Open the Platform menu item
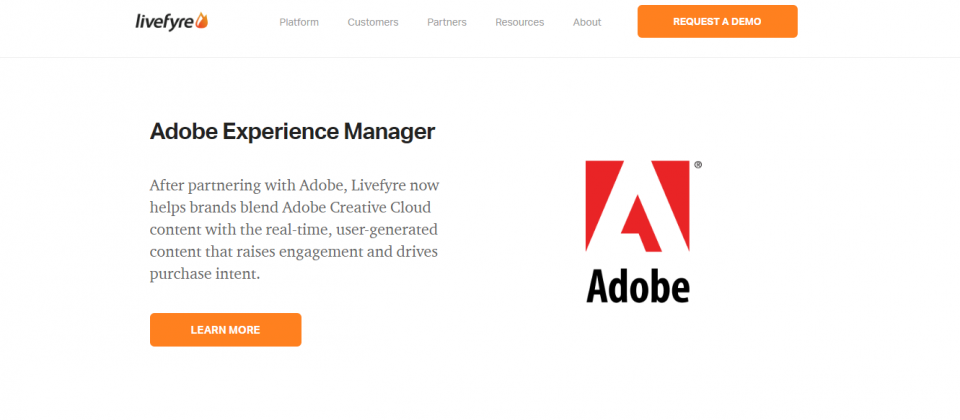 299,22
